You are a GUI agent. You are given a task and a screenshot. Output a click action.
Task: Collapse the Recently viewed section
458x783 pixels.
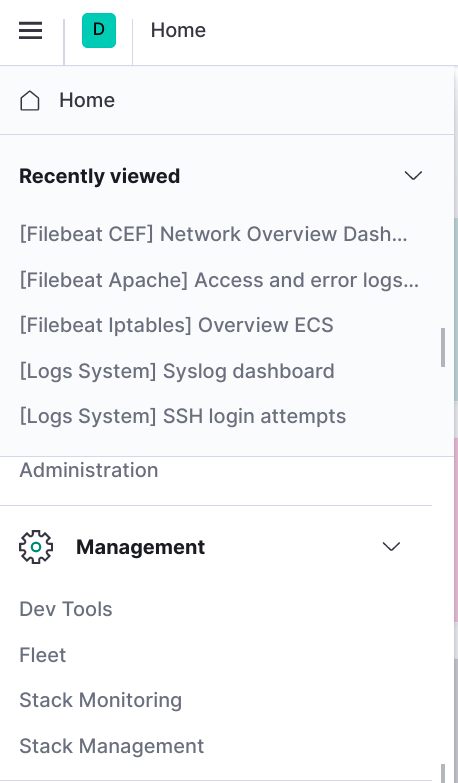(x=413, y=176)
